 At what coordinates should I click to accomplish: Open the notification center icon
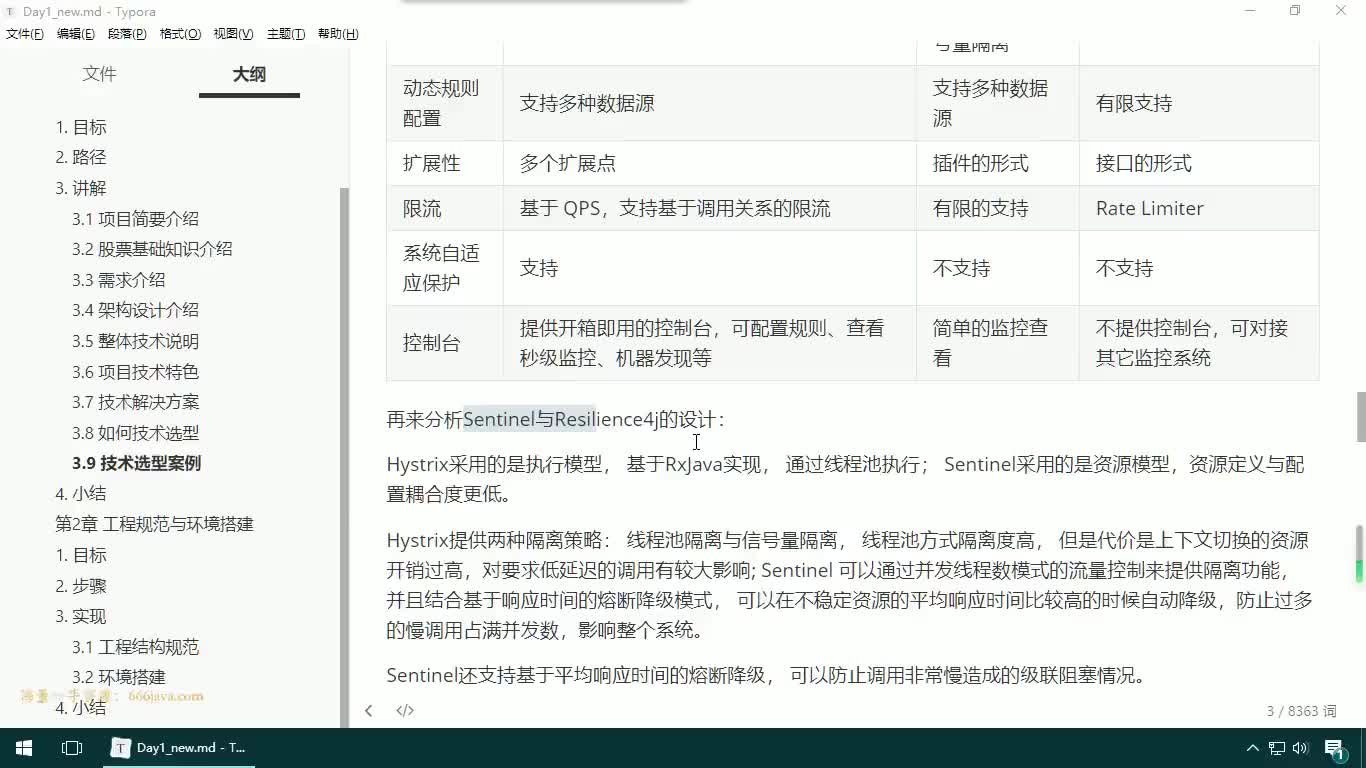pos(1336,749)
